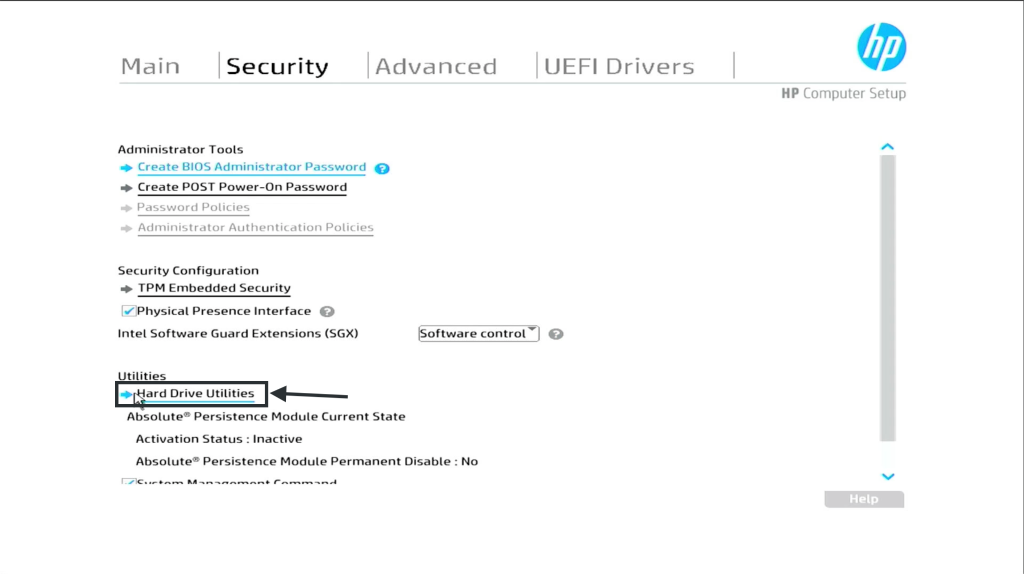
Task: Go to the UEFI Drivers tab
Action: click(619, 66)
